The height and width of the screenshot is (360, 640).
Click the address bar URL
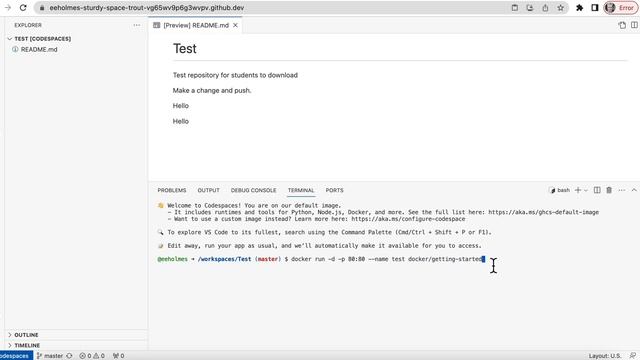[147, 8]
